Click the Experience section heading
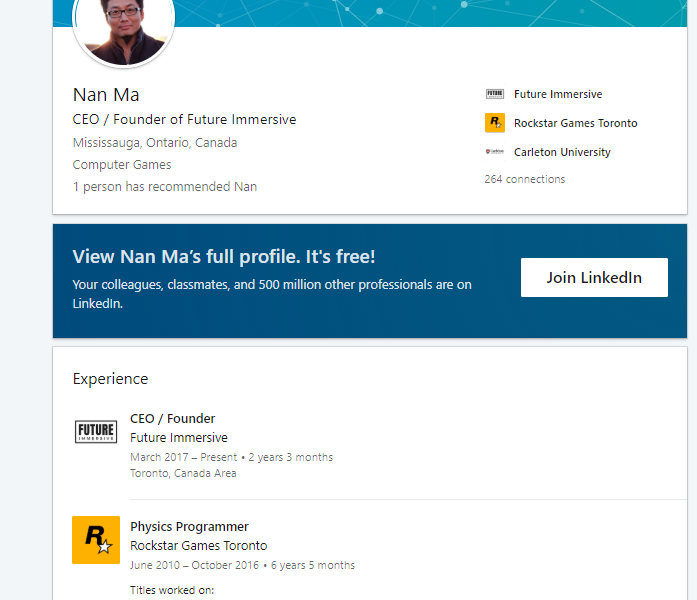The image size is (697, 600). 110,379
